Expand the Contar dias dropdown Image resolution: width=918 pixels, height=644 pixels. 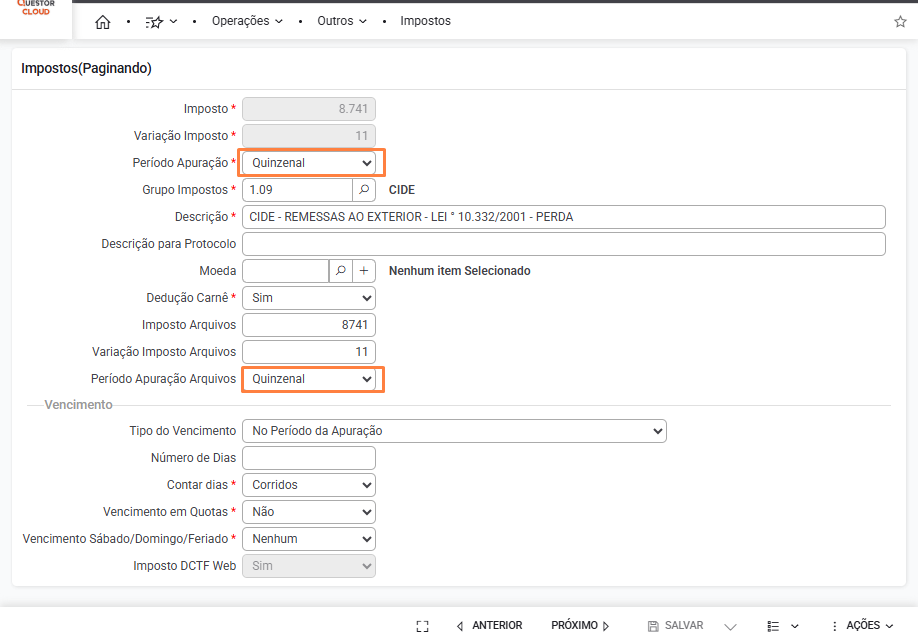coord(309,485)
